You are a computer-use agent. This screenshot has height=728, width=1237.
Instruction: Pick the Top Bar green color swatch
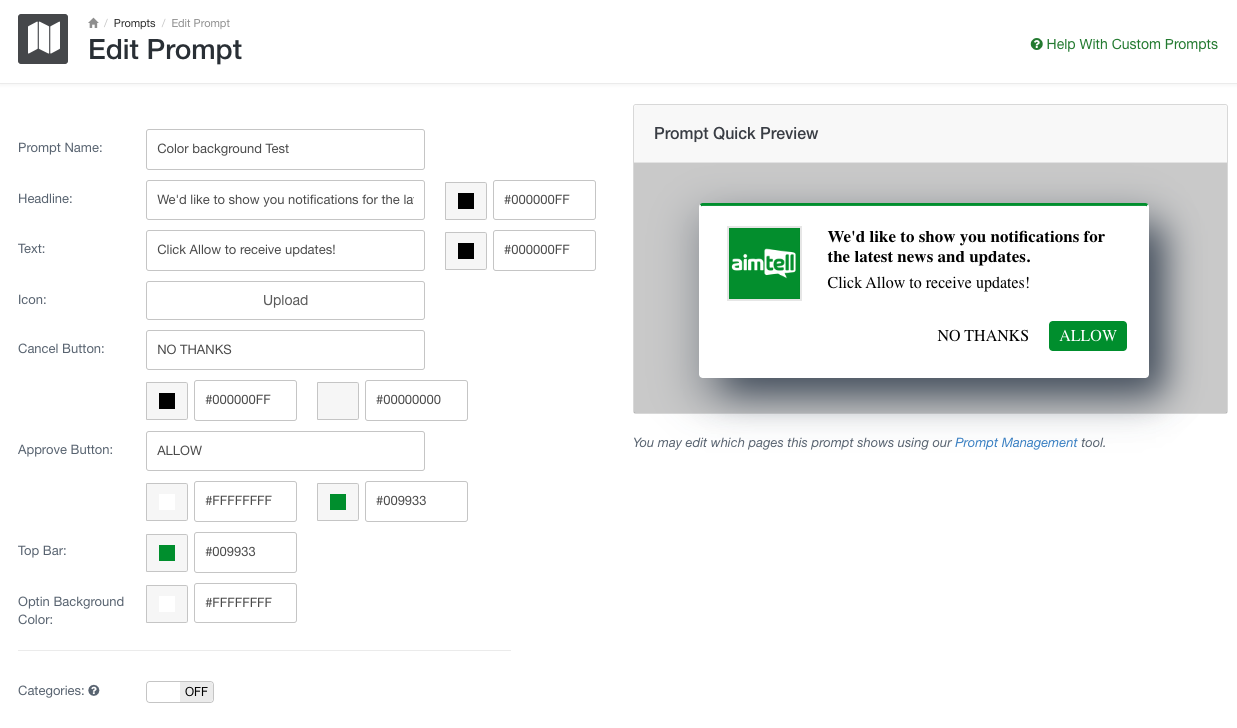pos(167,553)
